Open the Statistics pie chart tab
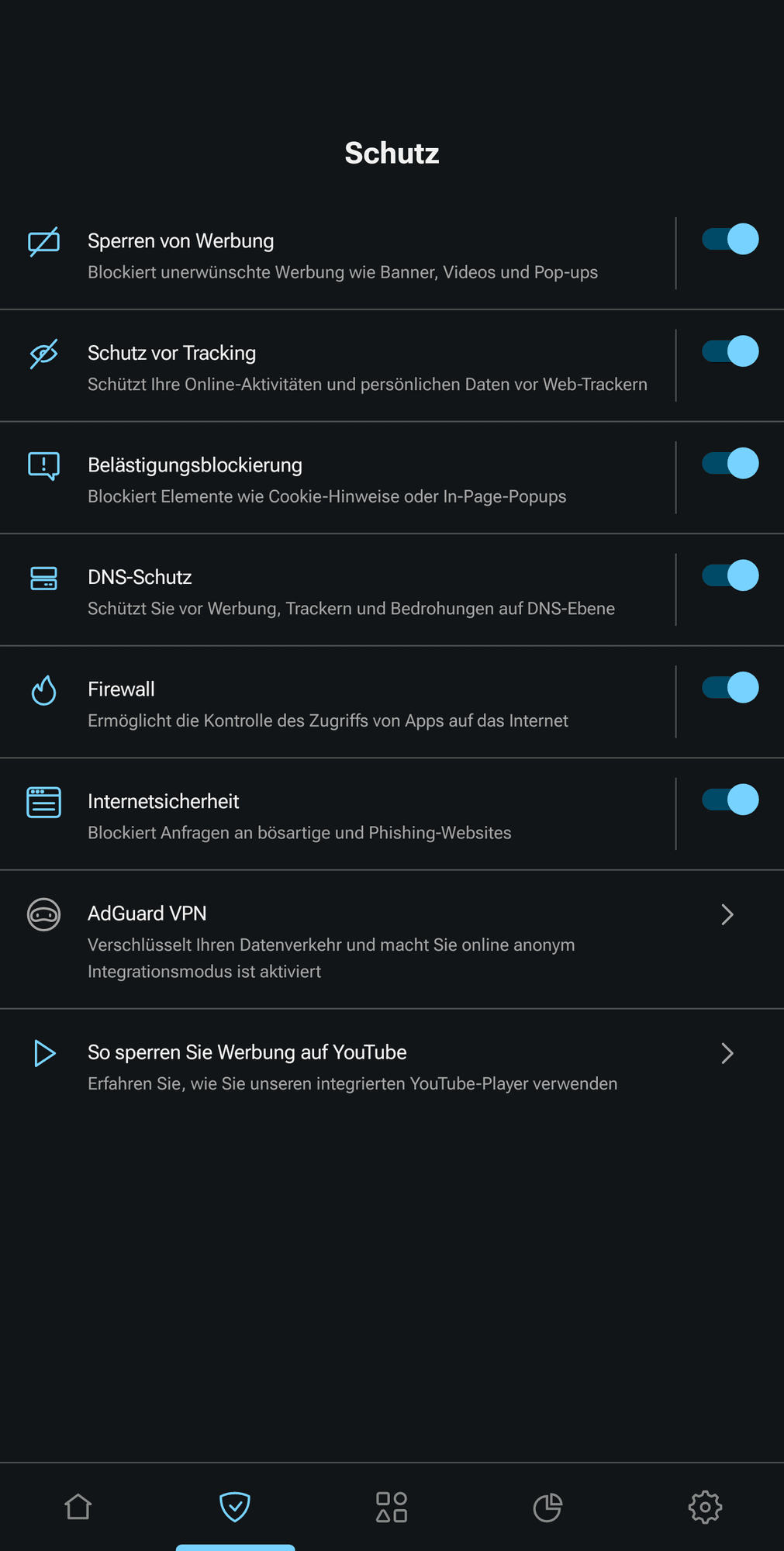784x1551 pixels. 547,1507
